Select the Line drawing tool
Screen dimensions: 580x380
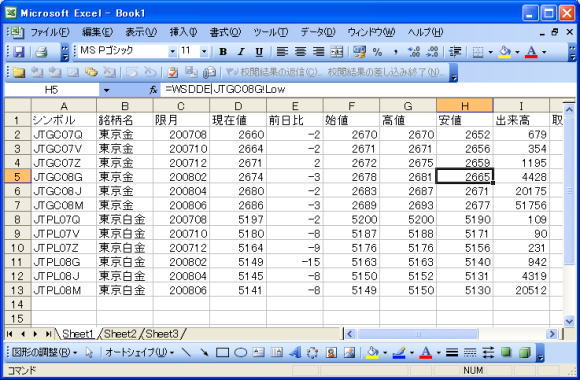coord(186,353)
